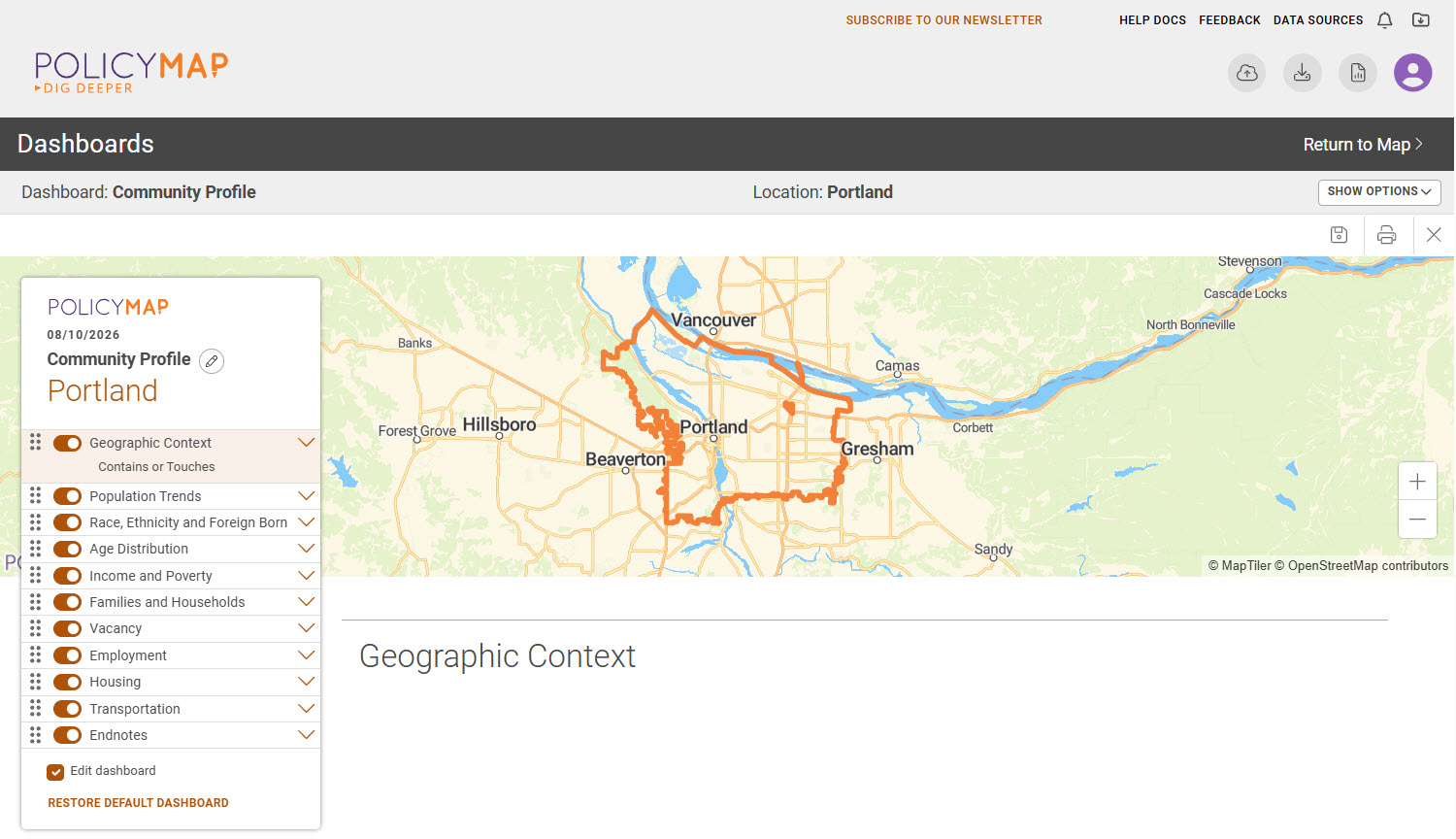
Task: Grab the Transportation drag handle
Action: tap(36, 709)
